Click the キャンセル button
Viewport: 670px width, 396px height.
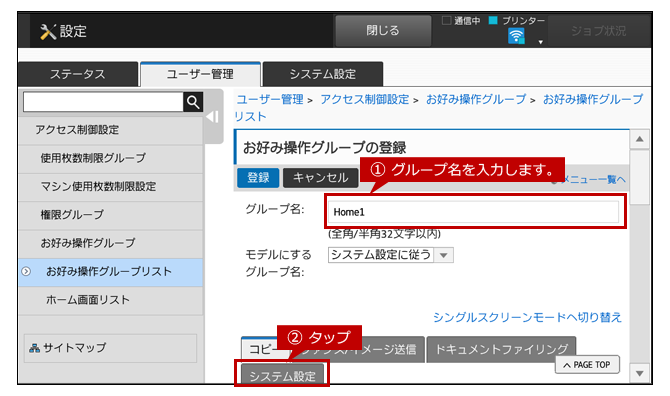tap(320, 177)
